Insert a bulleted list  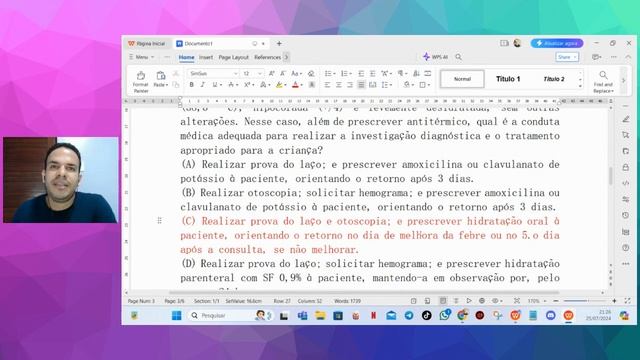pyautogui.click(x=329, y=73)
